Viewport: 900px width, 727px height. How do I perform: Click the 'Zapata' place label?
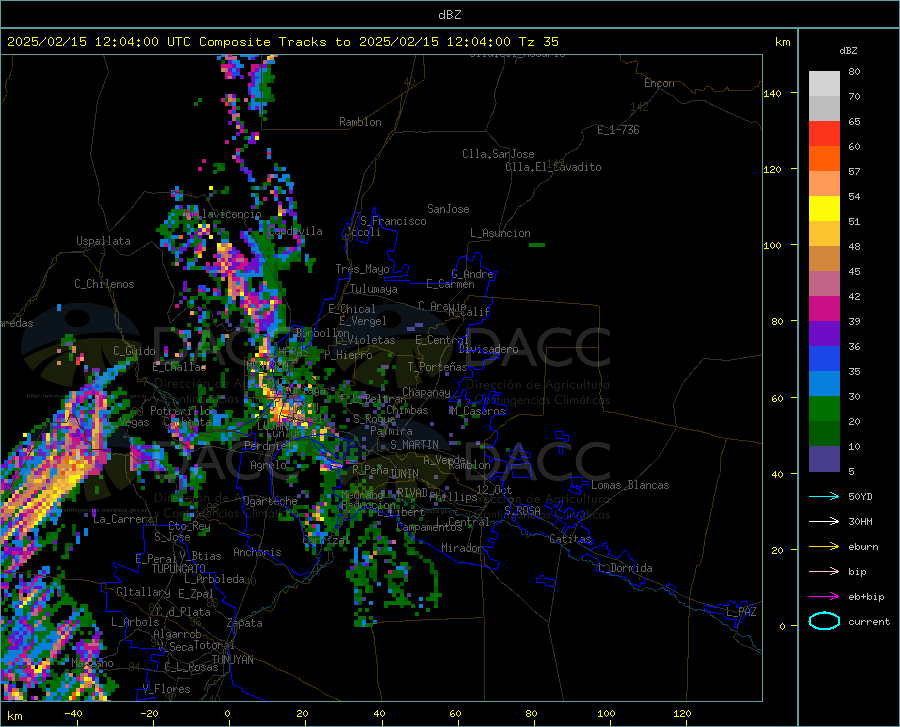(x=245, y=623)
